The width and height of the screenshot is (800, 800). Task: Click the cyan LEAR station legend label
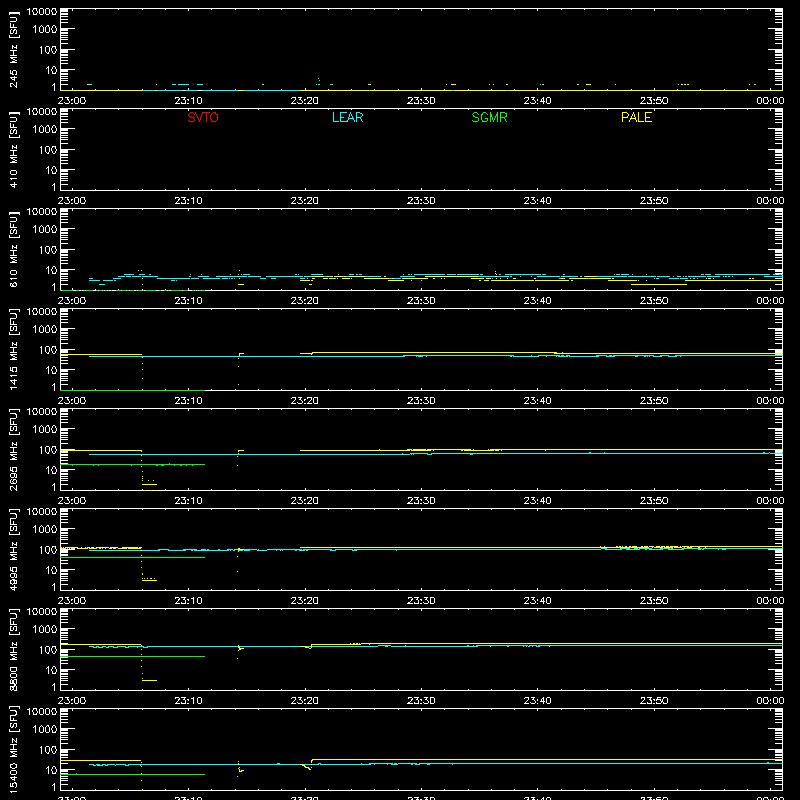point(347,117)
